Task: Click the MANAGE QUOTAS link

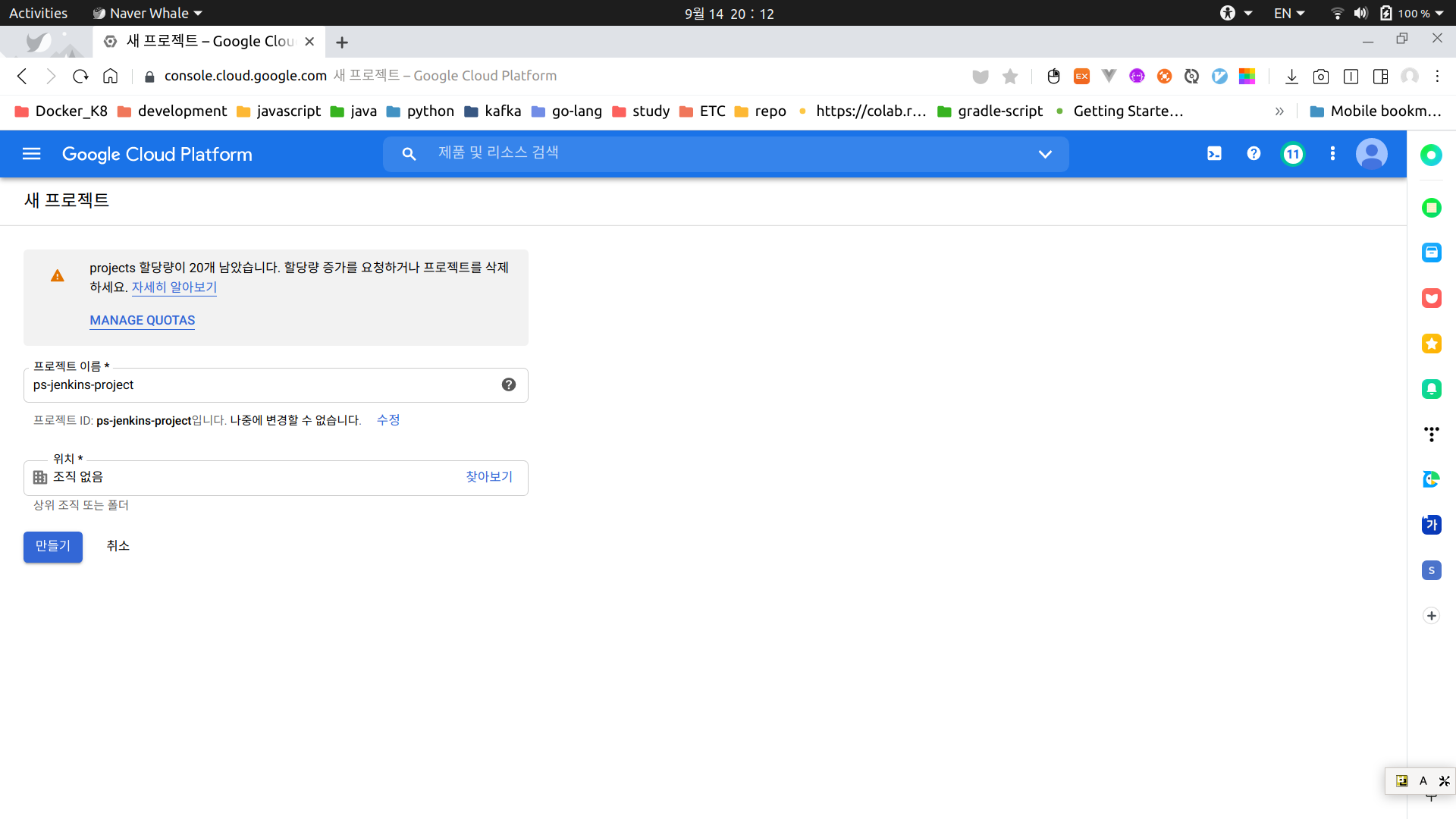Action: point(142,320)
